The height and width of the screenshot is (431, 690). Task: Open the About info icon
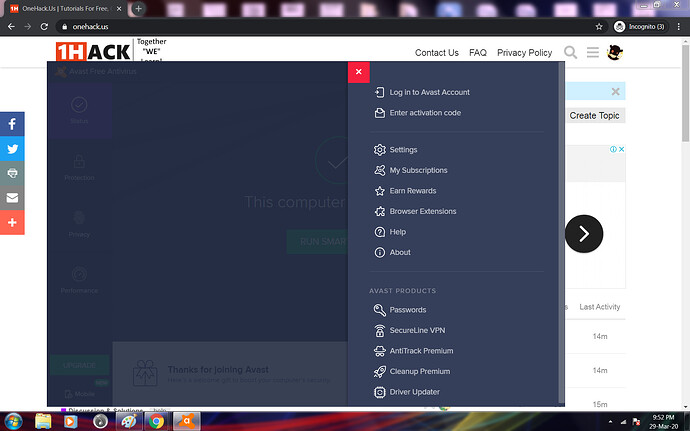379,252
